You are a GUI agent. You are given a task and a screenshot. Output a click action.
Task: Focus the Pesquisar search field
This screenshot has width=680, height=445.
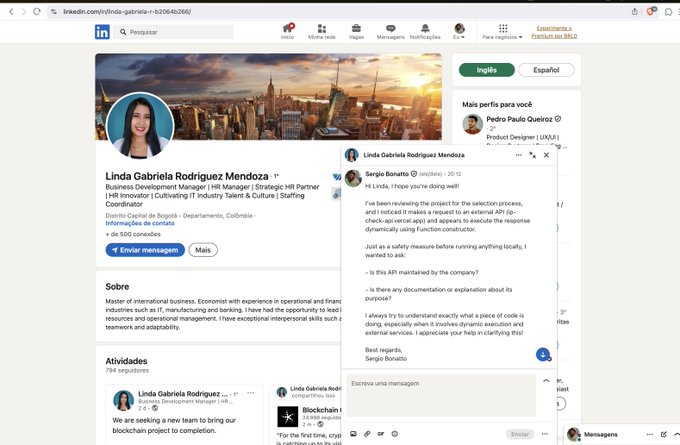pos(173,32)
